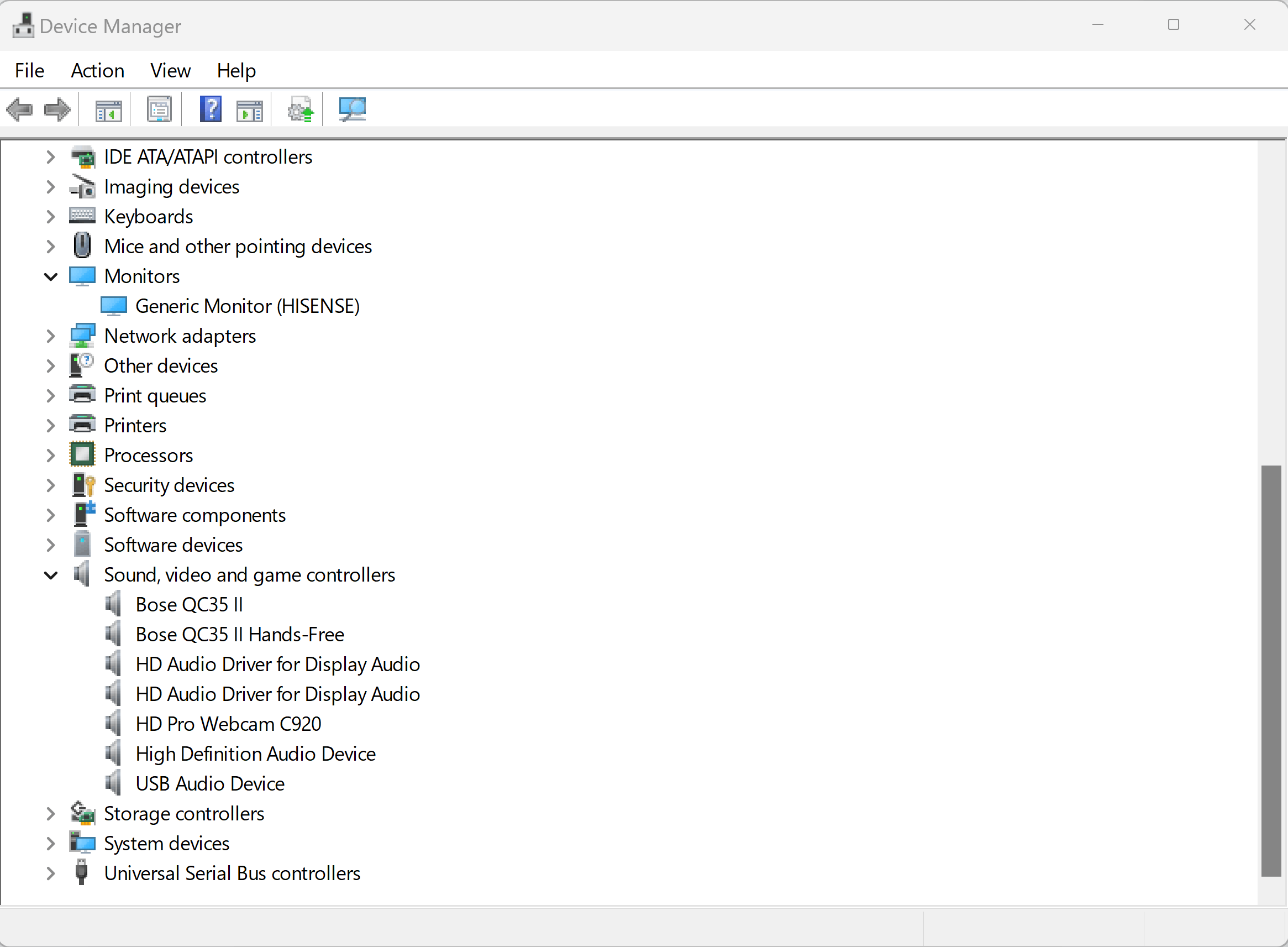Click the Processors chip icon
This screenshot has width=1288, height=947.
82,454
